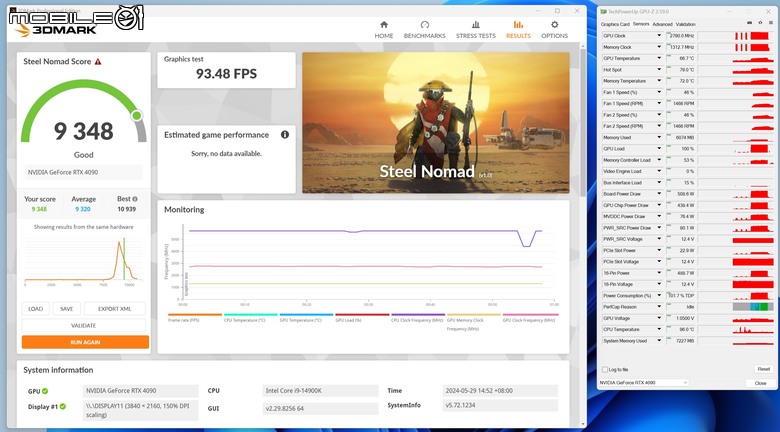
Task: Click the score distribution chart
Action: [84, 261]
